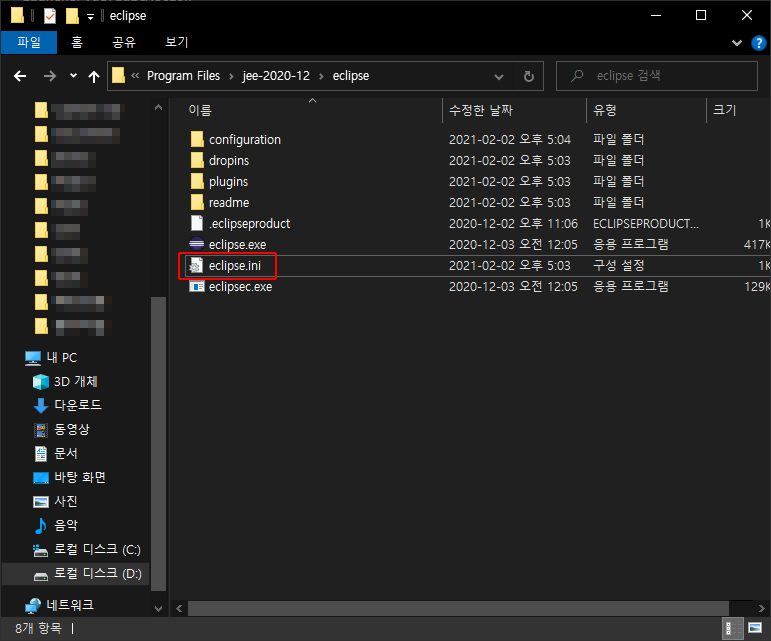This screenshot has height=641, width=771.
Task: Open 로컬 디스크 (D:) drive
Action: (x=88, y=574)
